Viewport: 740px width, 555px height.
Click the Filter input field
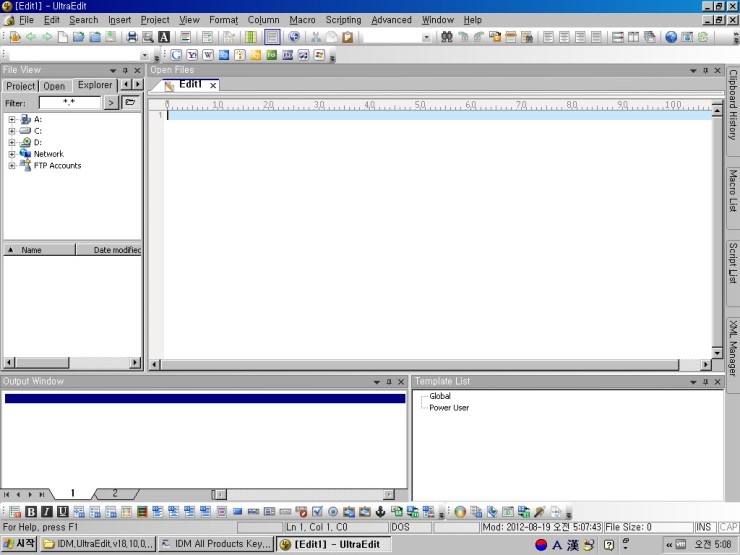coord(69,102)
